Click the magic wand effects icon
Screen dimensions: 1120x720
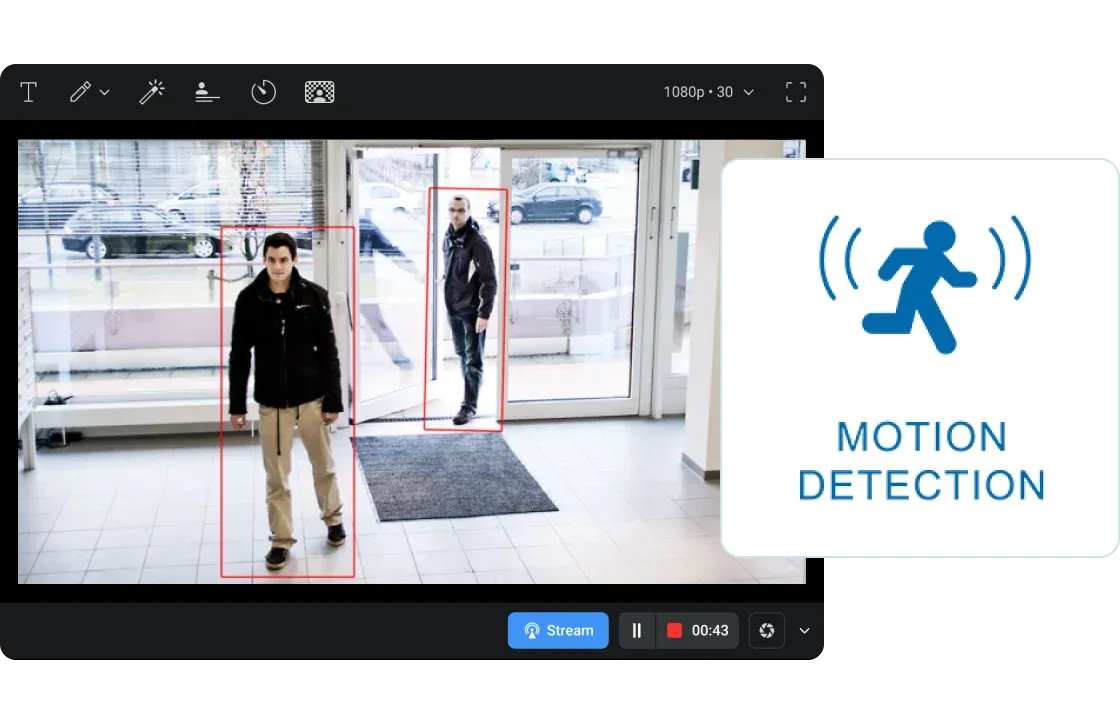tap(152, 93)
